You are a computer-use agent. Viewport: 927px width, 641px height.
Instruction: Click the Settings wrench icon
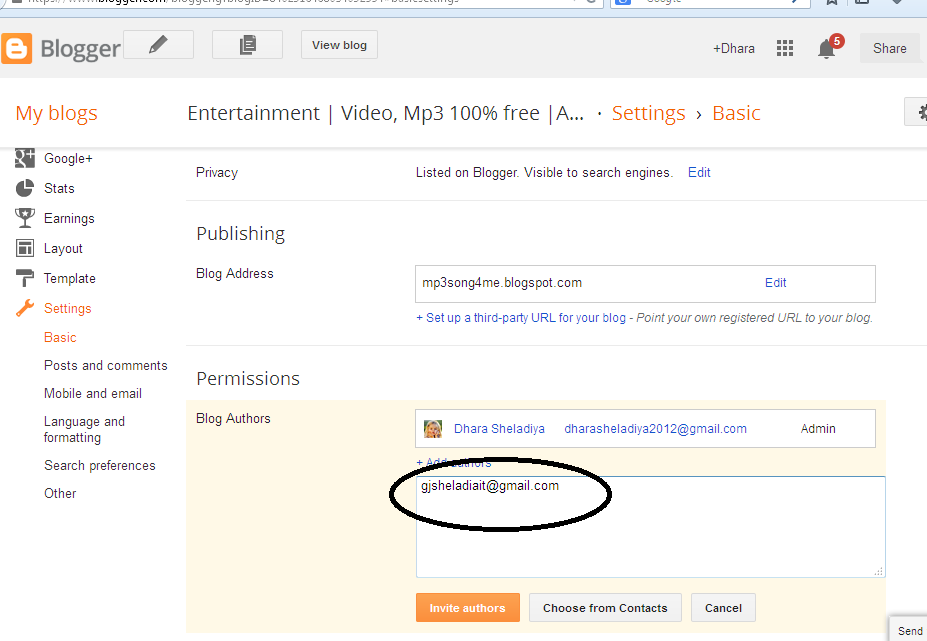[x=24, y=308]
